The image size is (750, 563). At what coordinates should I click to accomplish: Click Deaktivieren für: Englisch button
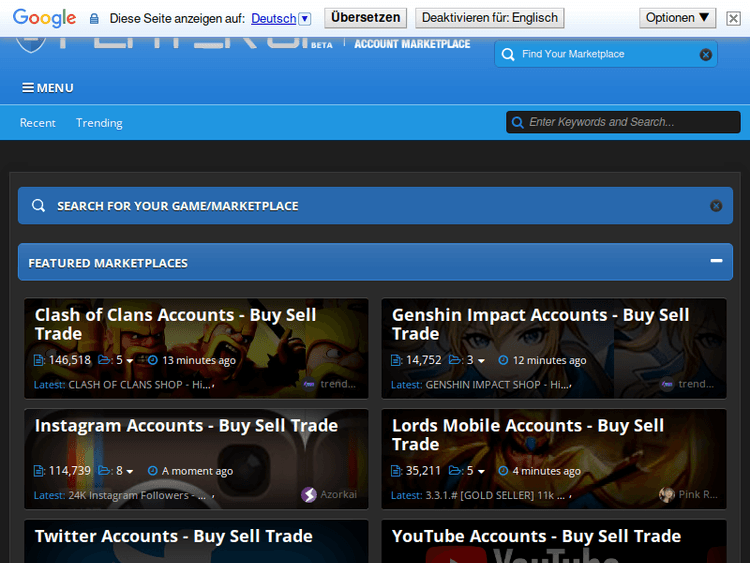coord(489,18)
